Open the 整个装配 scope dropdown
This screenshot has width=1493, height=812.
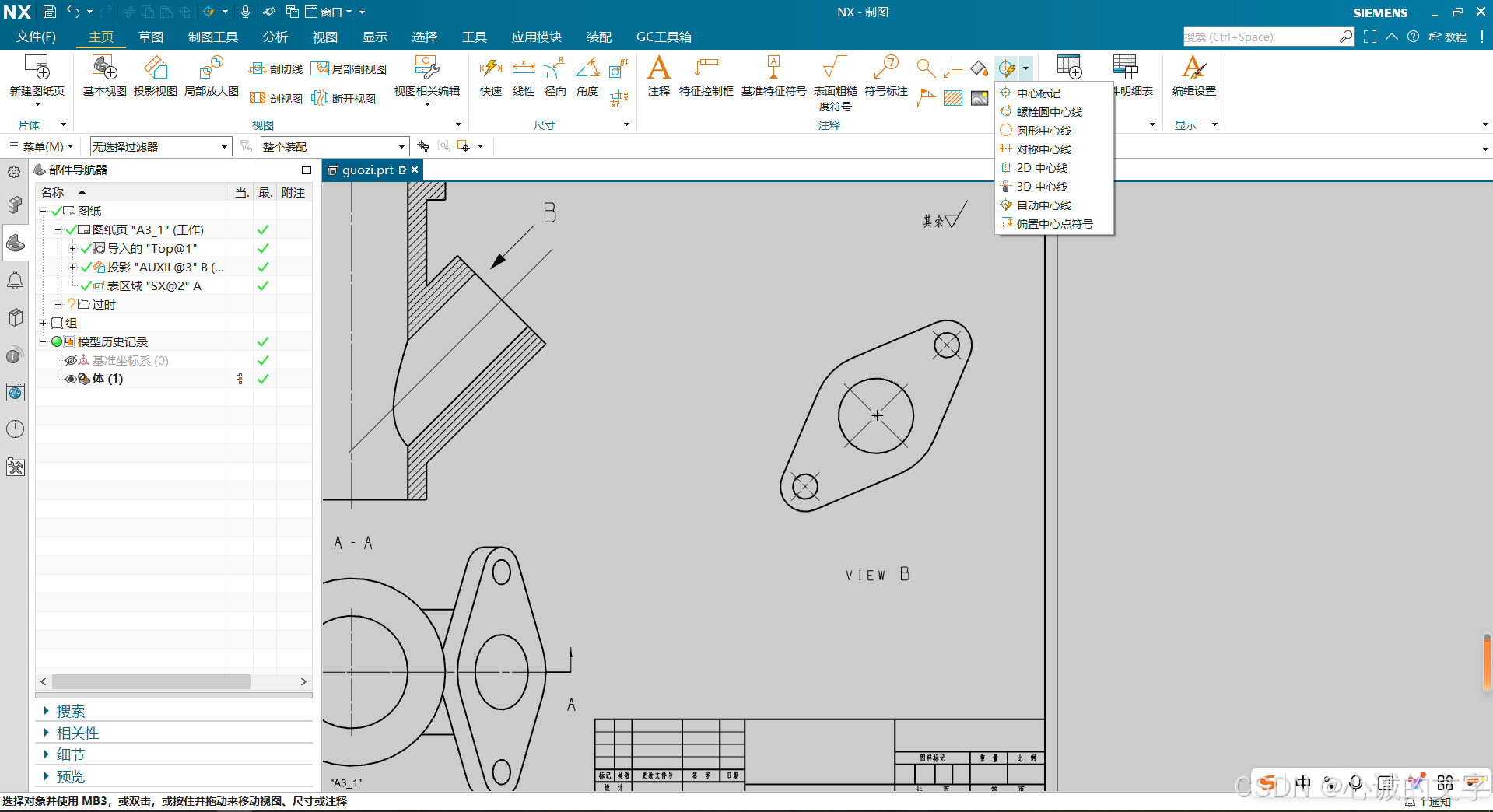335,146
